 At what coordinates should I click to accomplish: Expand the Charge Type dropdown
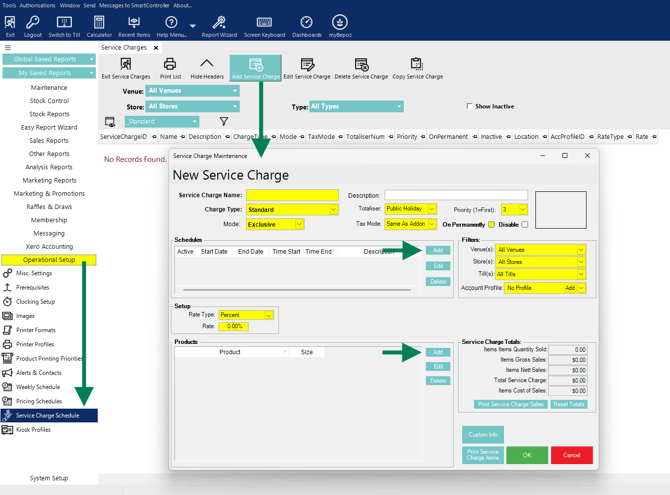pos(333,209)
